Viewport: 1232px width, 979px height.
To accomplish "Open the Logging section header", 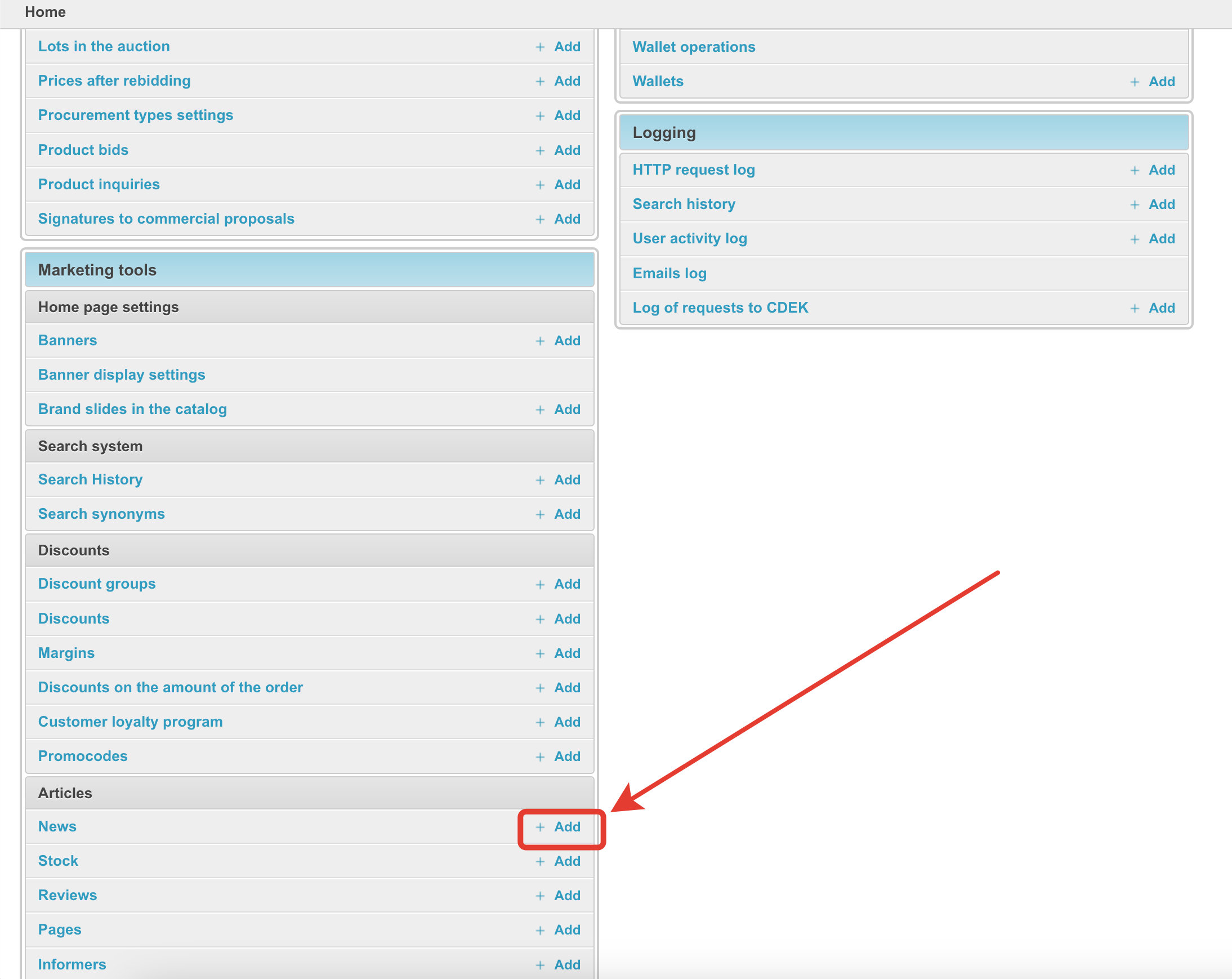I will click(x=664, y=132).
